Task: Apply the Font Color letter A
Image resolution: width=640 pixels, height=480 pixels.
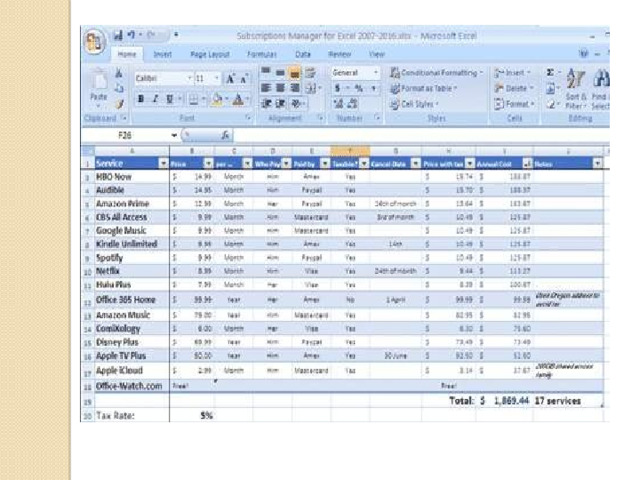Action: click(x=238, y=99)
